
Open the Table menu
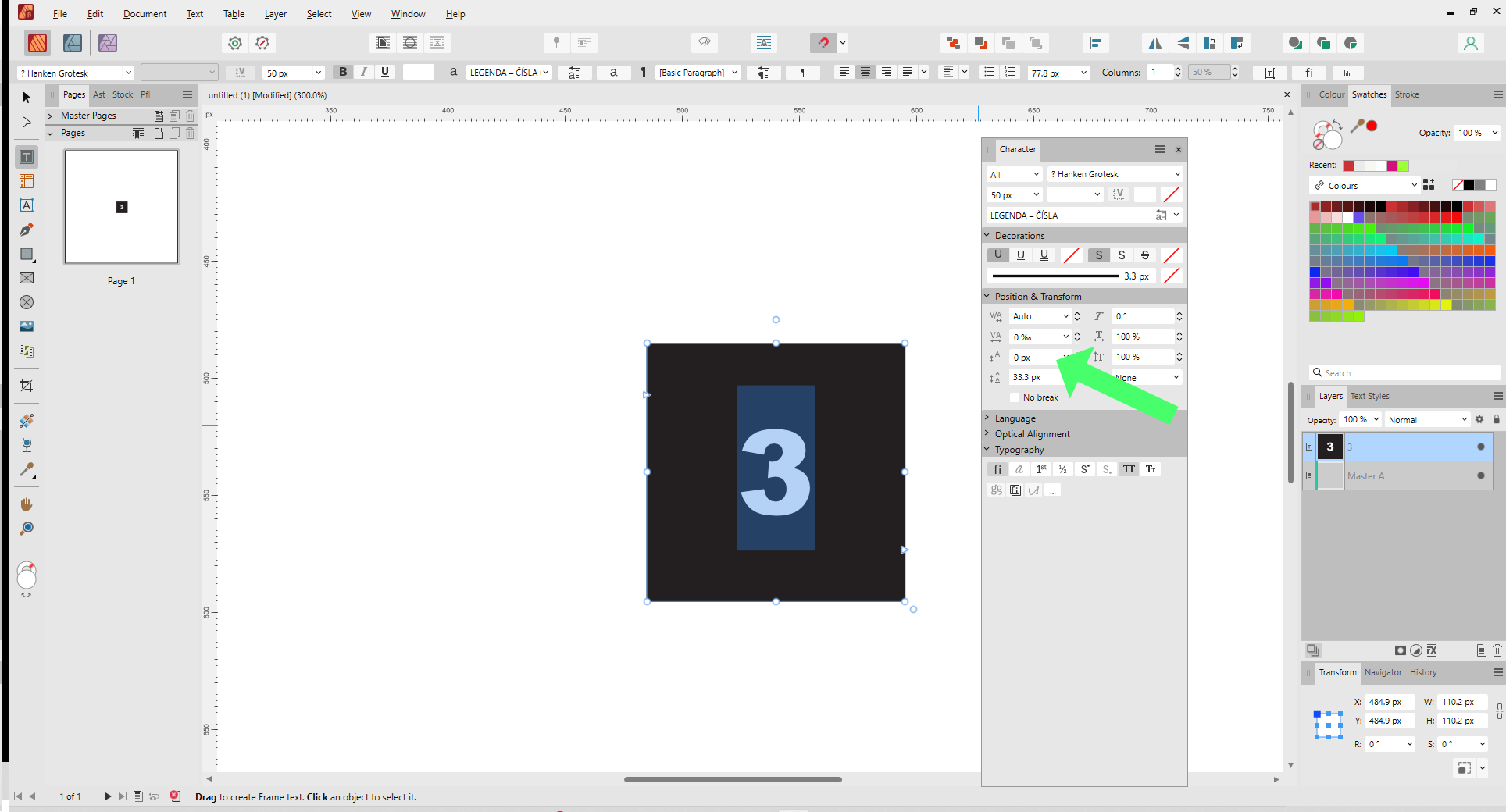(234, 13)
